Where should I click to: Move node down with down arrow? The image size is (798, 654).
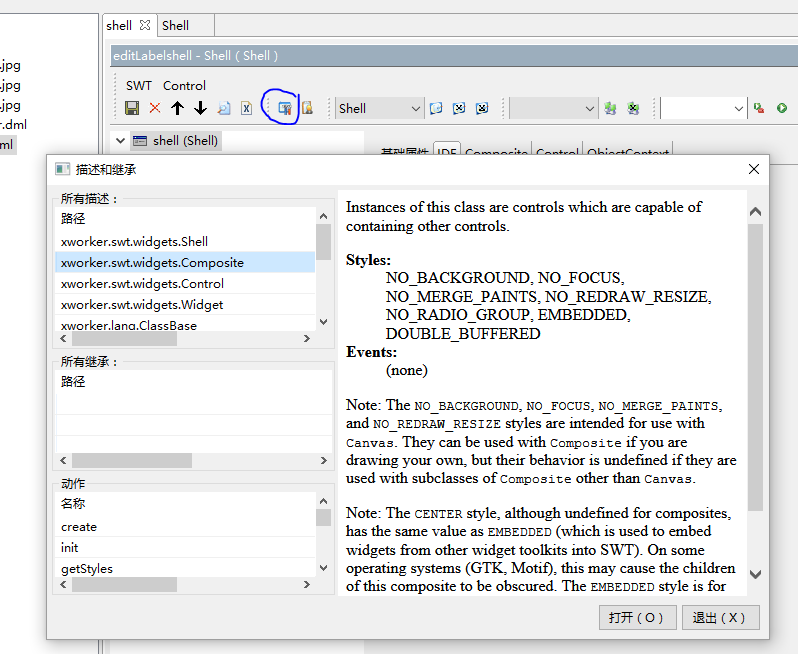201,108
